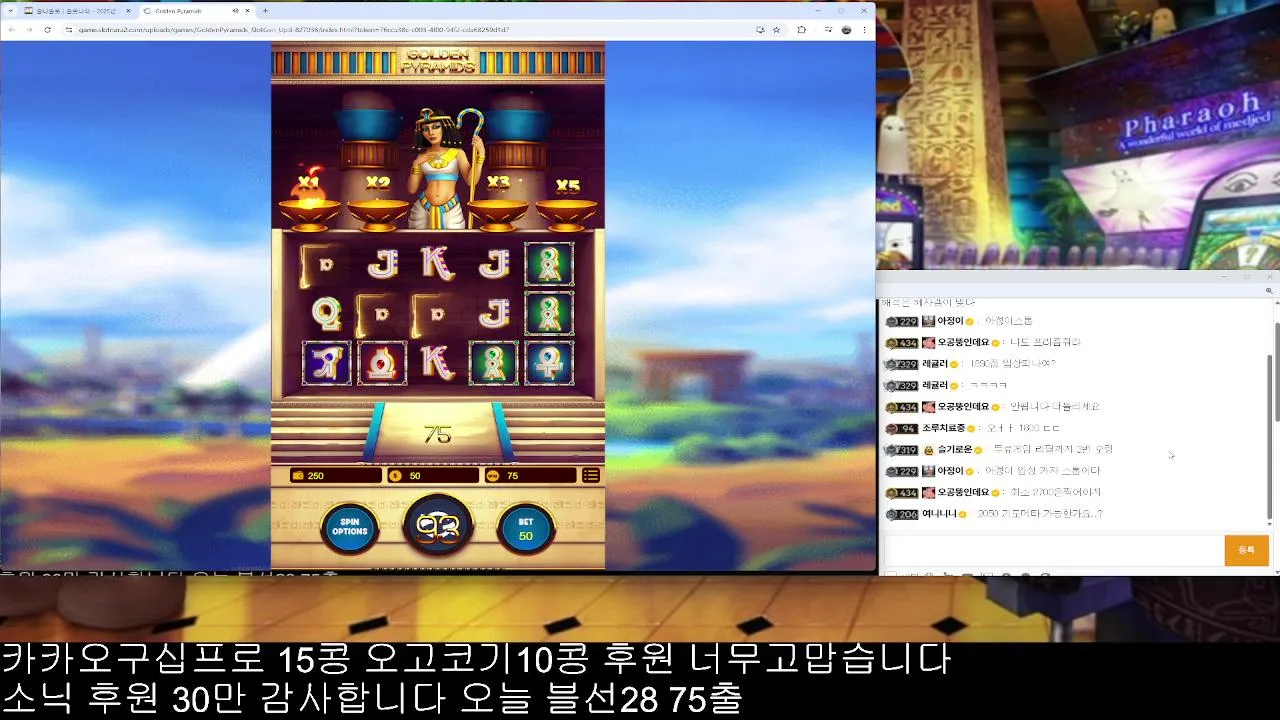Image resolution: width=1280 pixels, height=720 pixels.
Task: Click the chat message input field
Action: pos(1053,550)
